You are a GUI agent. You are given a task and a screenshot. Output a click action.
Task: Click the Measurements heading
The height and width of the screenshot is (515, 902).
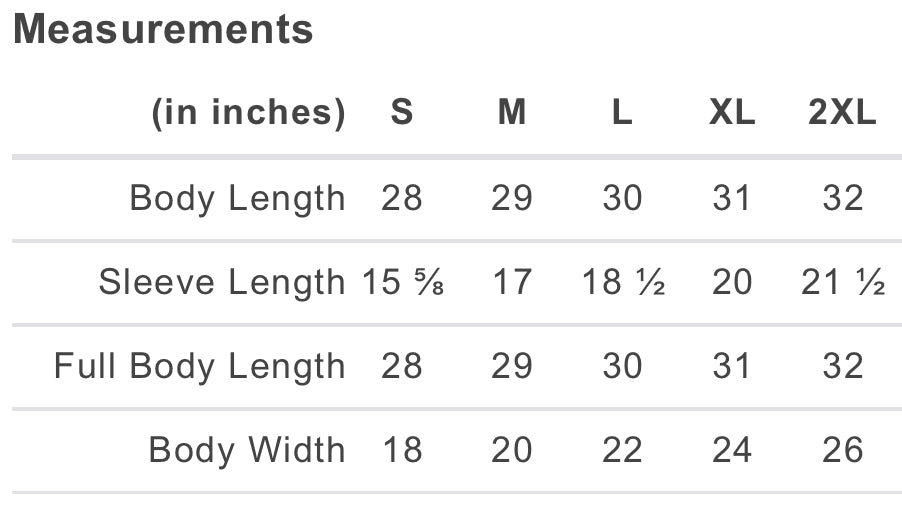tap(164, 30)
